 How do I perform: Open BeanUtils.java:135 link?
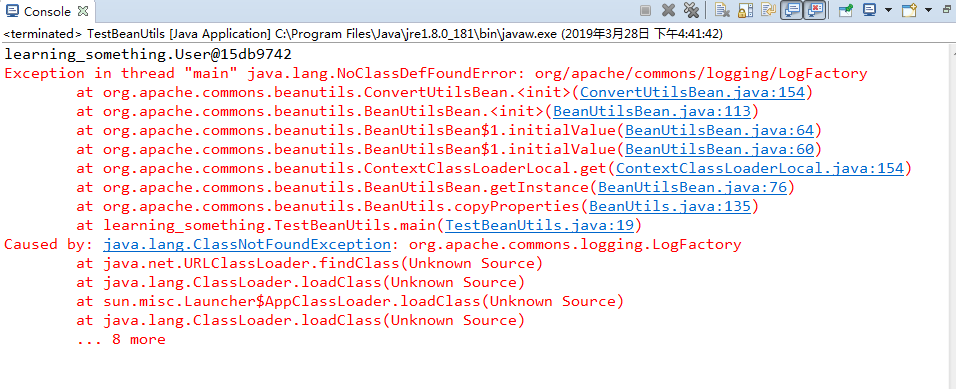point(671,206)
